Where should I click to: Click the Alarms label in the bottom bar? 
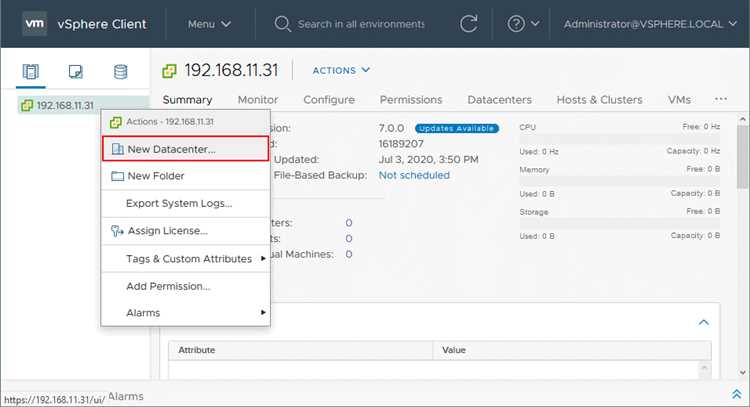(x=126, y=396)
